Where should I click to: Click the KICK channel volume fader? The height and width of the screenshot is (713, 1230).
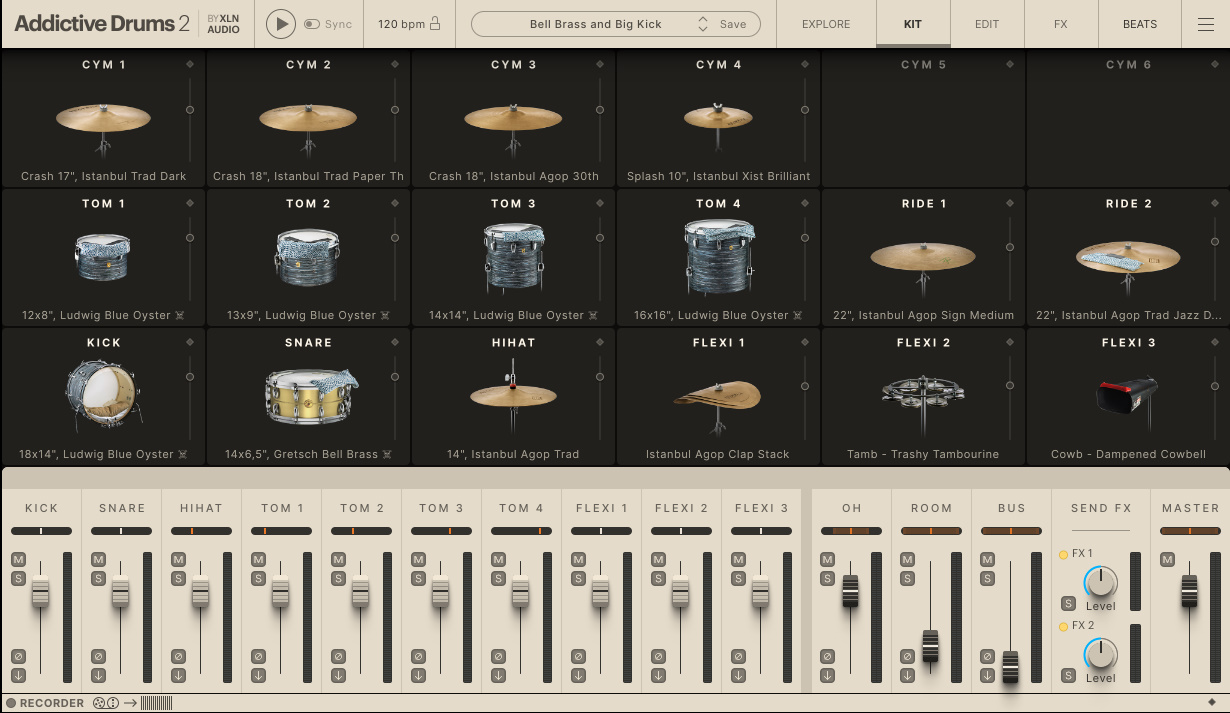pos(40,591)
